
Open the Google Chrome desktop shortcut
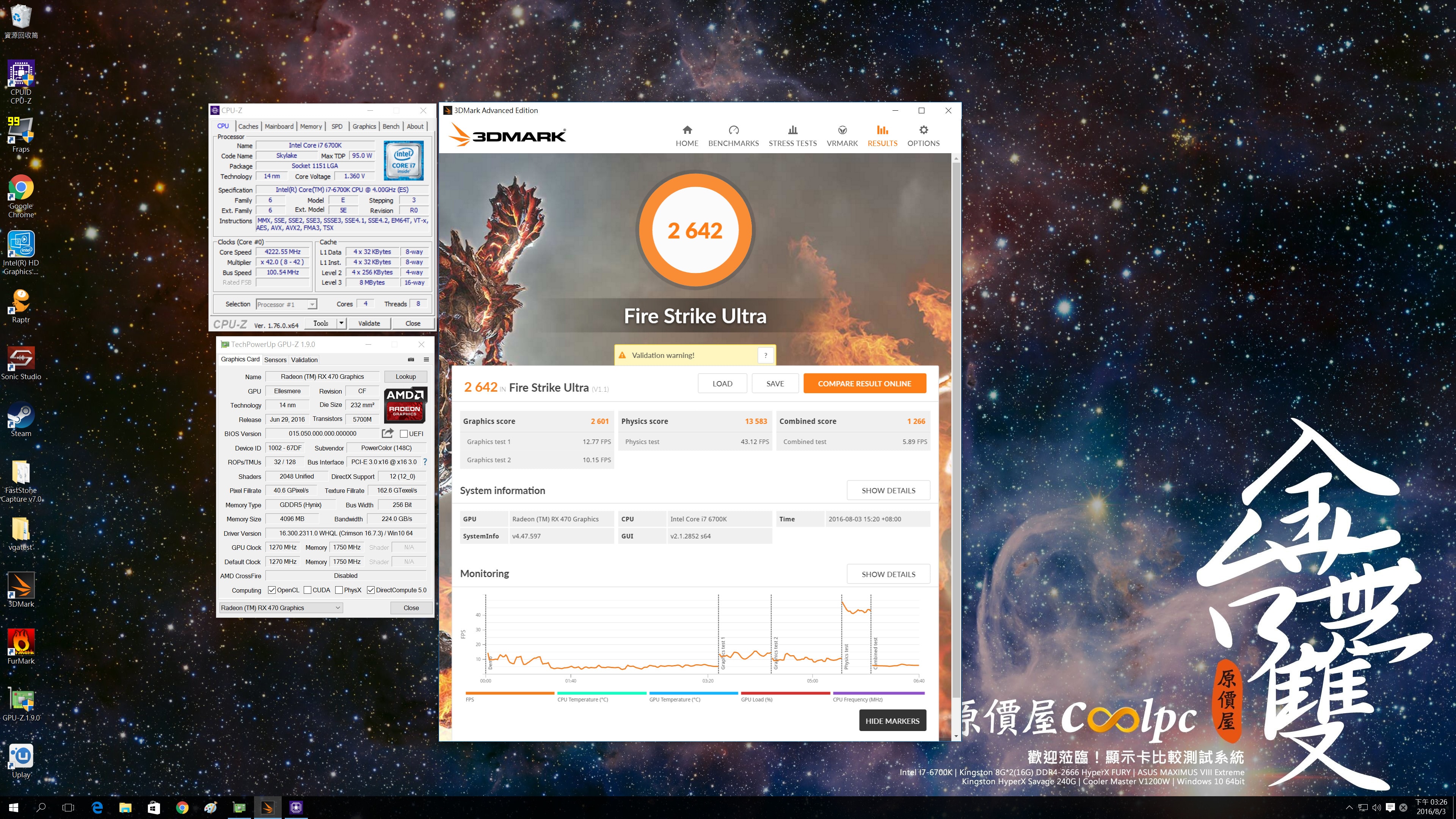(x=21, y=196)
